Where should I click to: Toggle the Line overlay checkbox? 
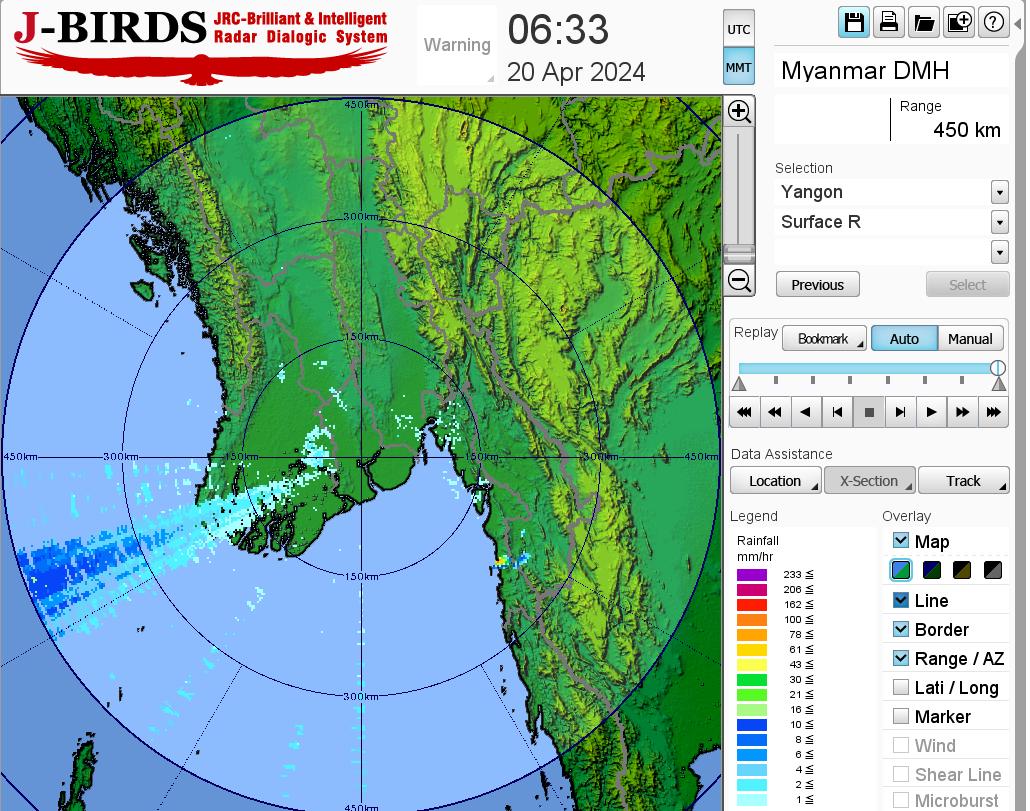[x=901, y=600]
